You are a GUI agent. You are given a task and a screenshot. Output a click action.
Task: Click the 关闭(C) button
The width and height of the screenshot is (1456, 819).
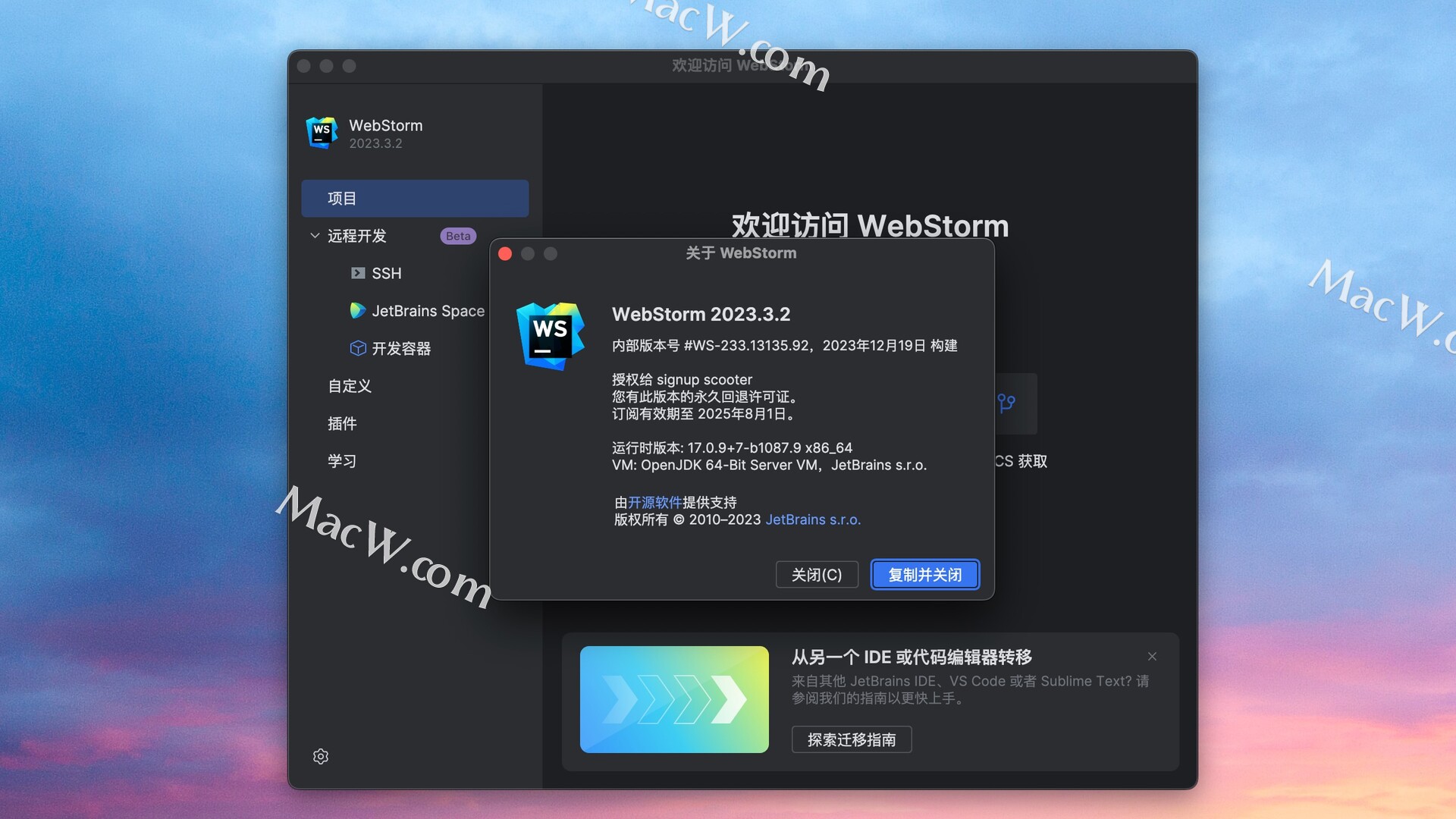coord(817,575)
